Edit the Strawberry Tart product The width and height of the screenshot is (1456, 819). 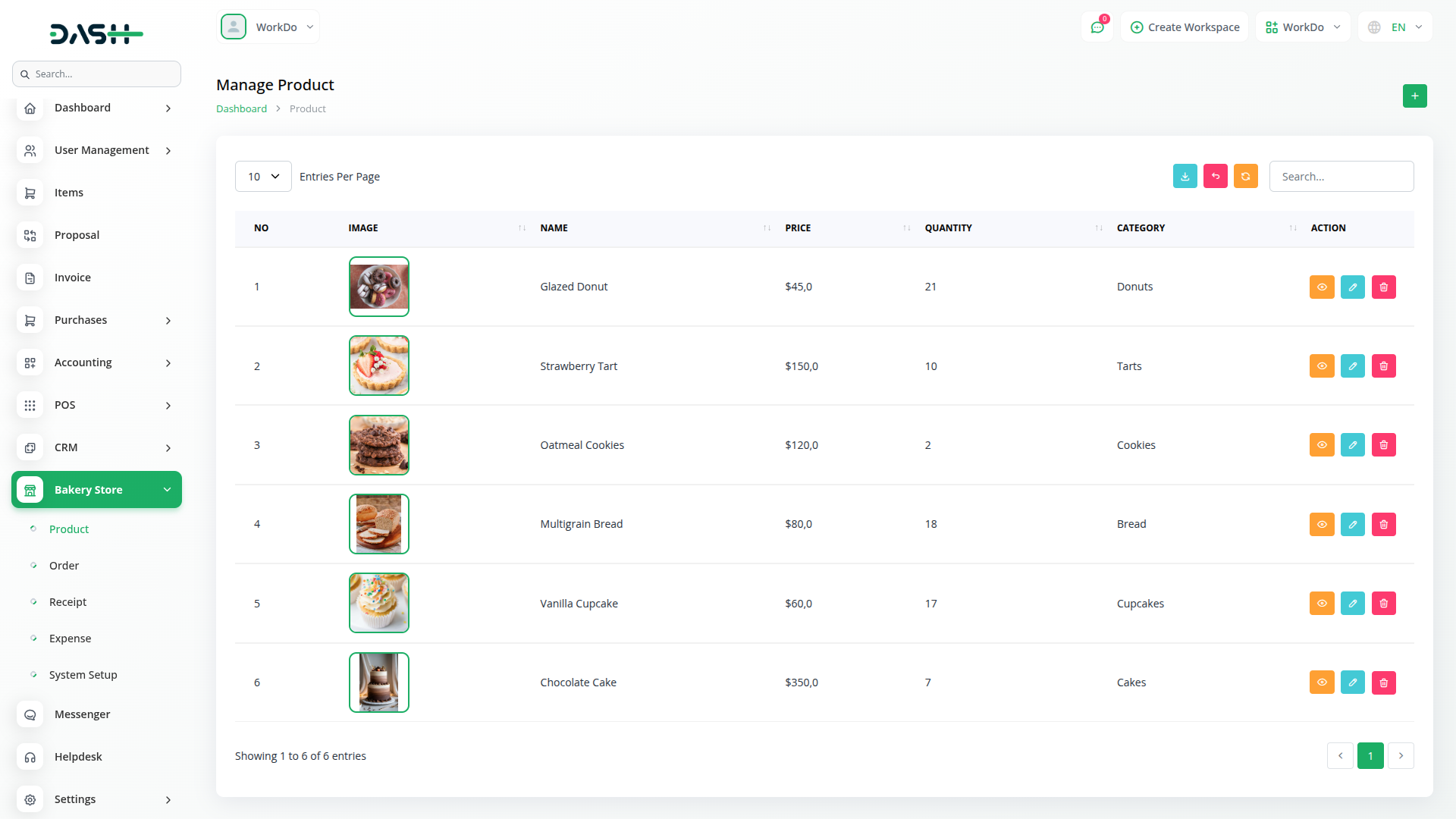1352,366
